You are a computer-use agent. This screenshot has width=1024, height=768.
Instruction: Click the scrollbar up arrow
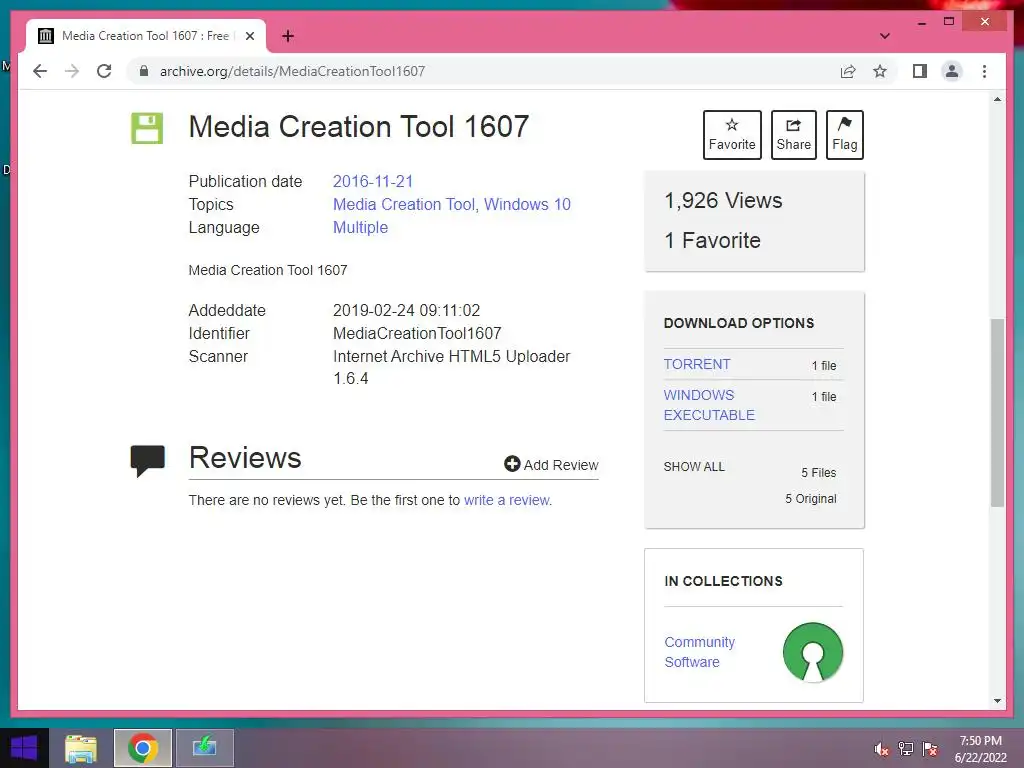997,99
